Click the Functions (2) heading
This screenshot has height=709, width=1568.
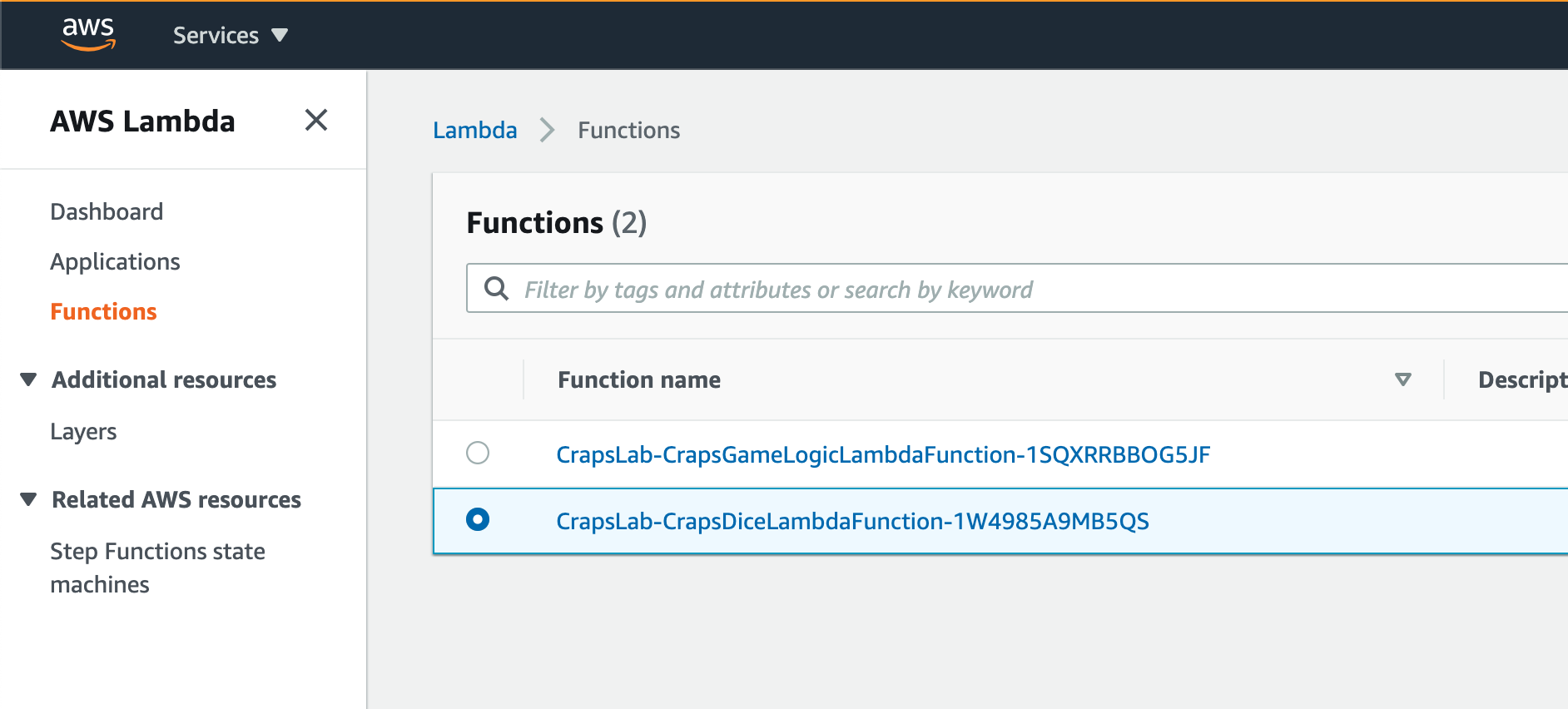pos(557,223)
